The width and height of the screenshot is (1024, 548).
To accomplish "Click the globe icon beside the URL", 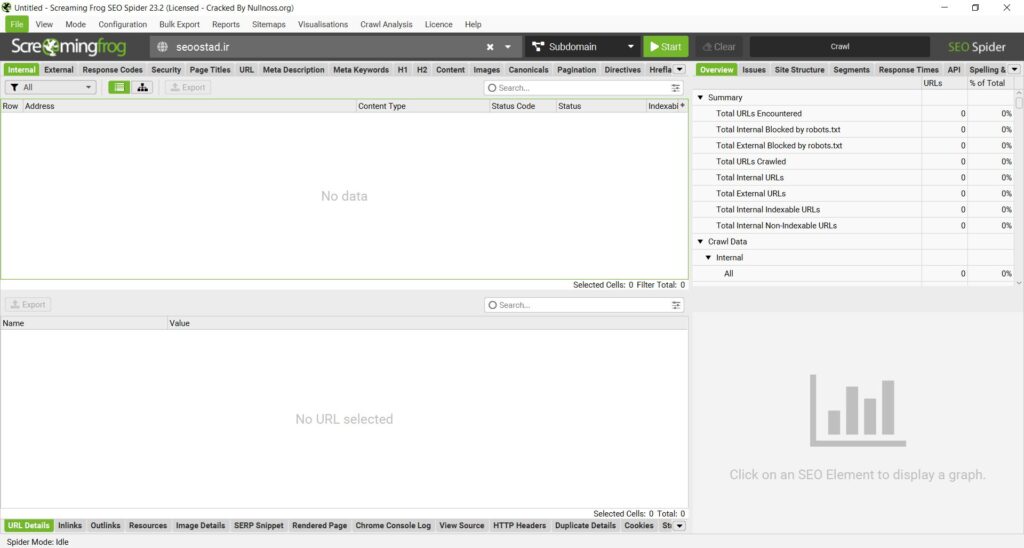I will 163,47.
